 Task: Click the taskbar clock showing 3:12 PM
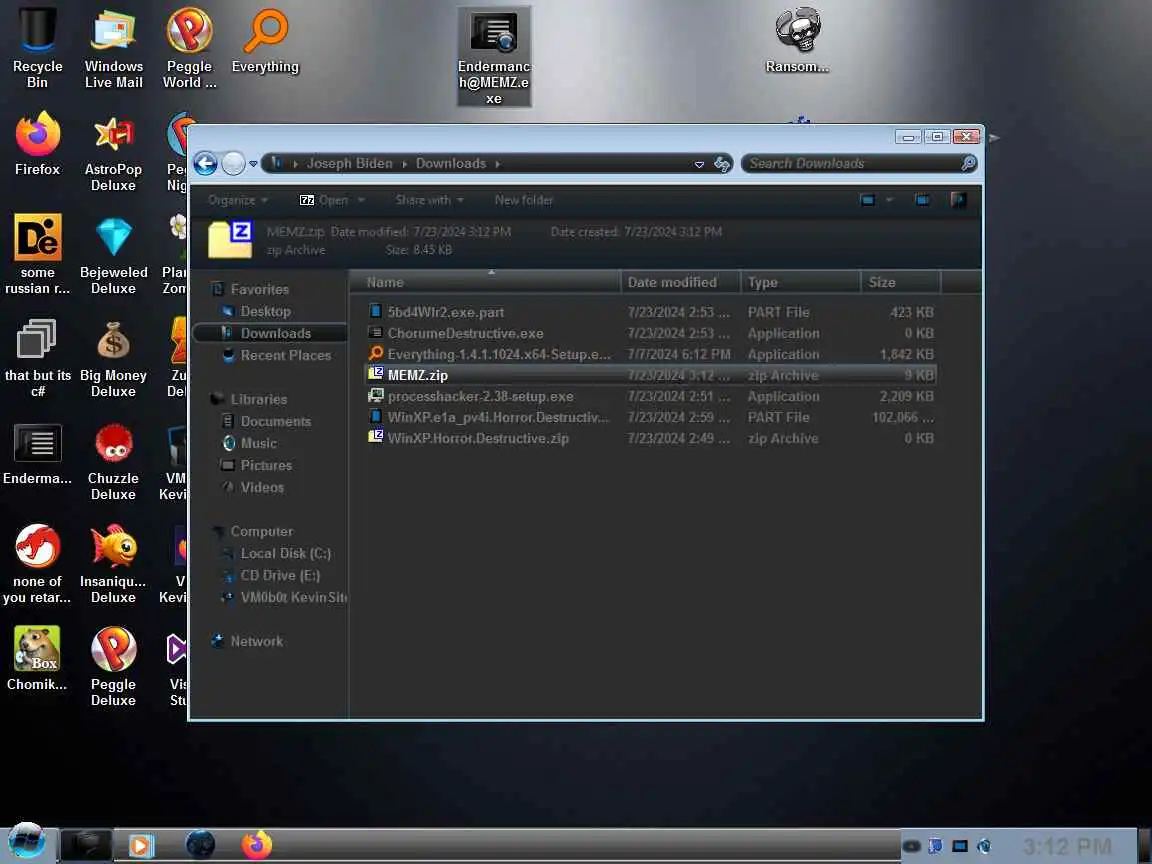(1067, 846)
